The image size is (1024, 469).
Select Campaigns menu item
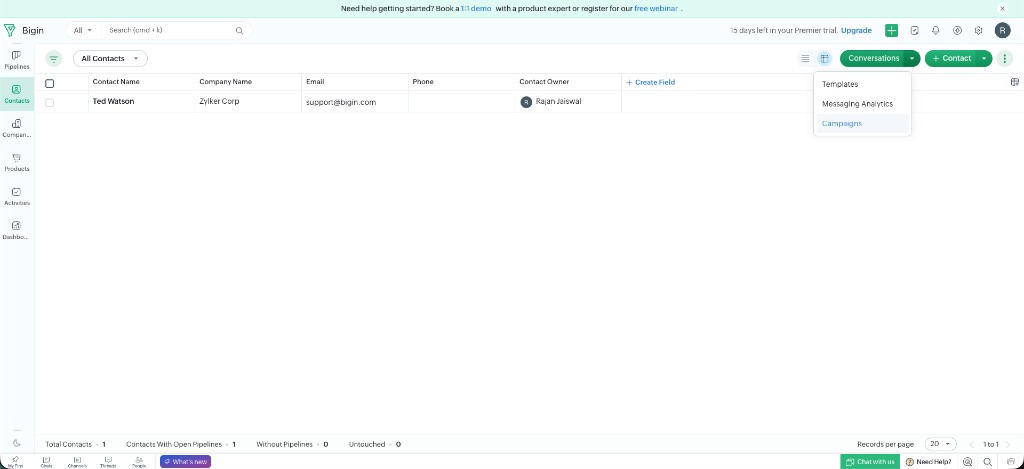(862, 123)
